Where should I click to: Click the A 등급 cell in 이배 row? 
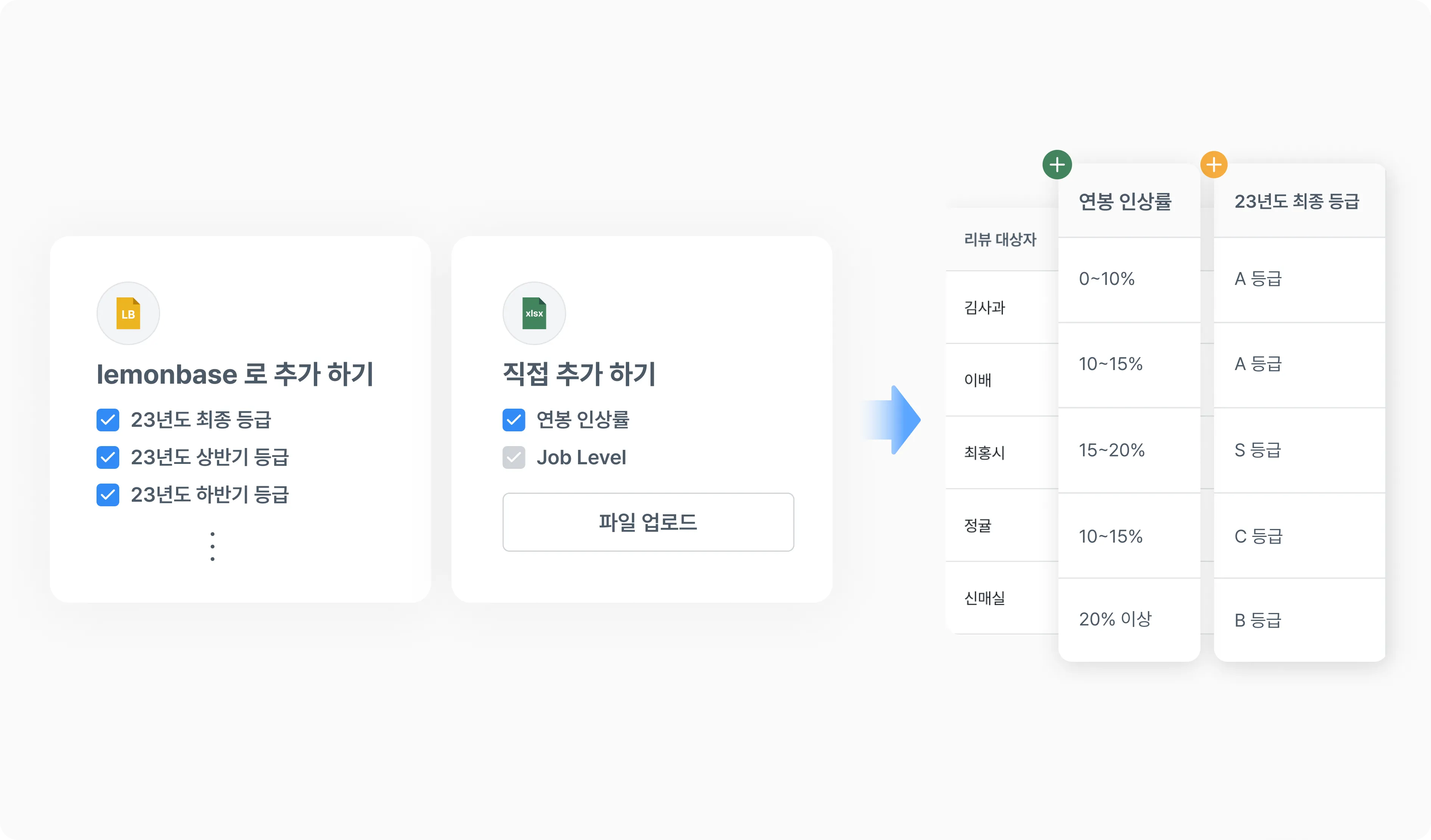(1299, 364)
